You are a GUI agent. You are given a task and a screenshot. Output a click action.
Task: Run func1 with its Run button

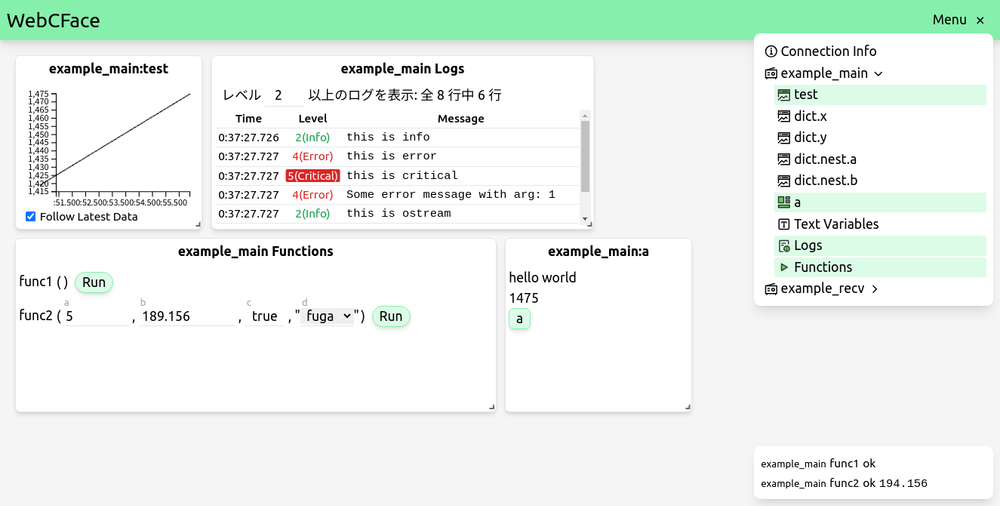click(x=94, y=283)
